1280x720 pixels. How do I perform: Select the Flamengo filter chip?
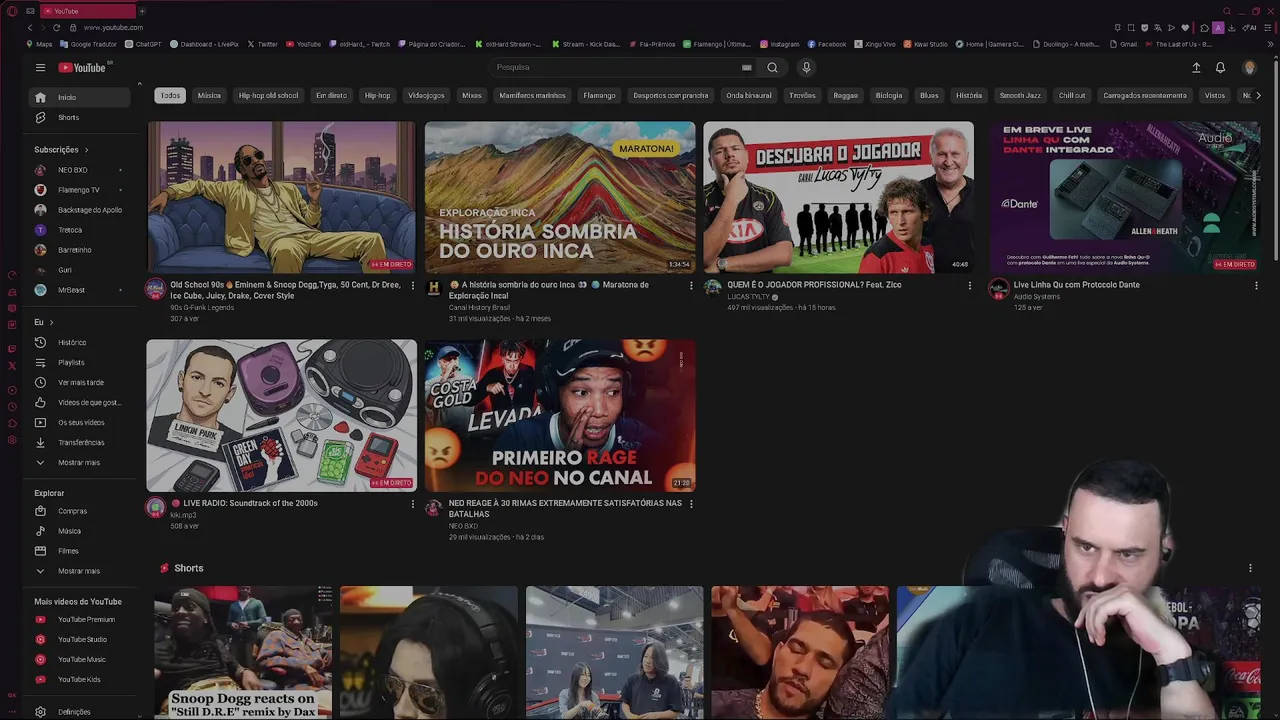tap(599, 95)
